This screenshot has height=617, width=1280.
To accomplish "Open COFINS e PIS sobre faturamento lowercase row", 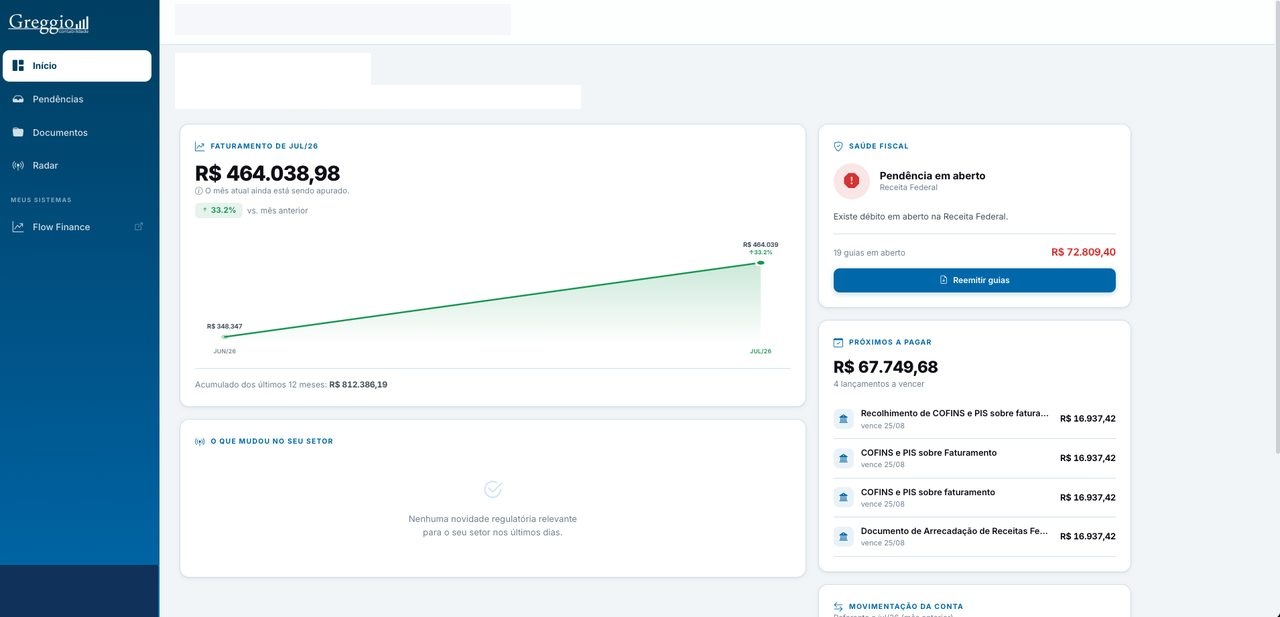I will coord(975,497).
